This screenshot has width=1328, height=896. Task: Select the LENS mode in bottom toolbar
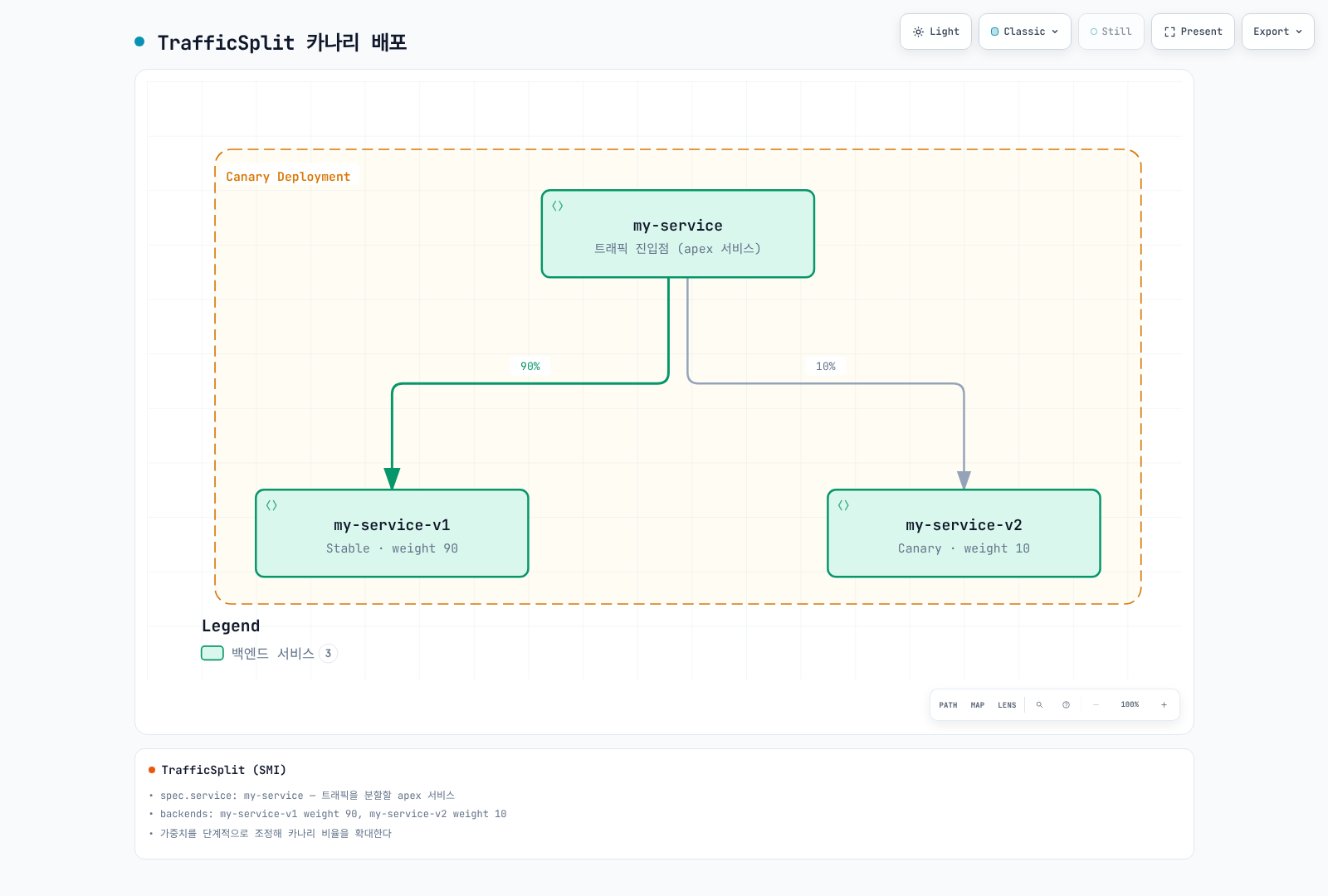(x=1007, y=705)
